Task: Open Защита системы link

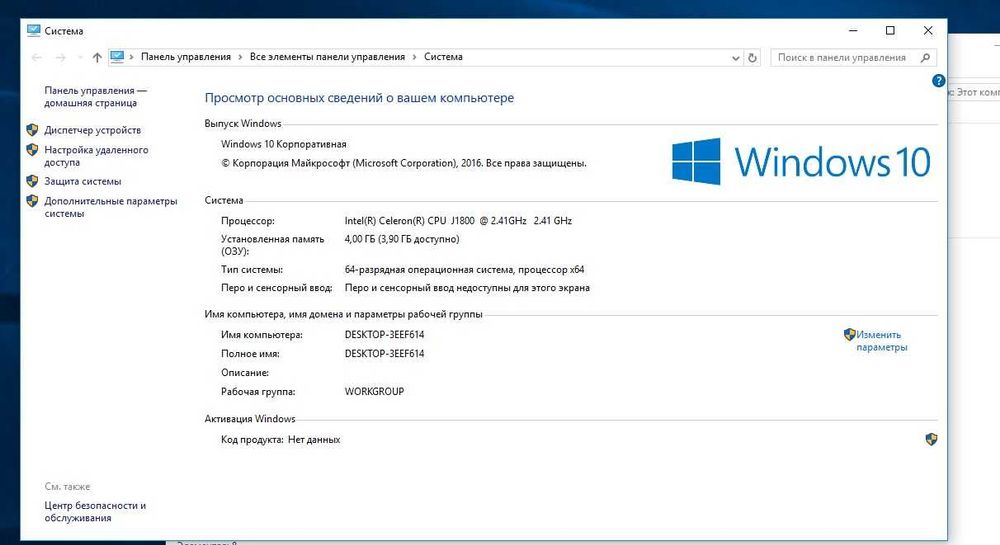Action: click(x=83, y=182)
